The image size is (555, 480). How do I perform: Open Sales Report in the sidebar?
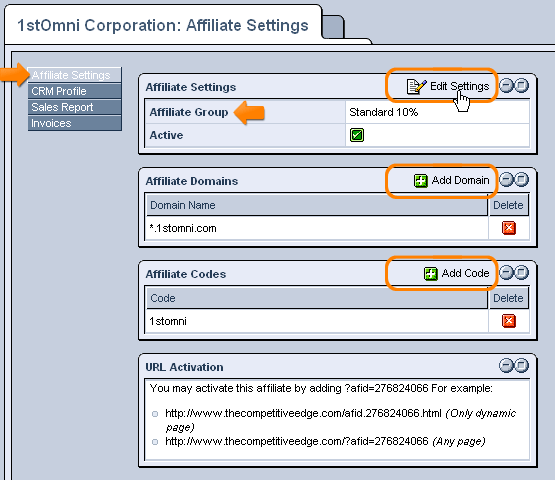coord(75,107)
